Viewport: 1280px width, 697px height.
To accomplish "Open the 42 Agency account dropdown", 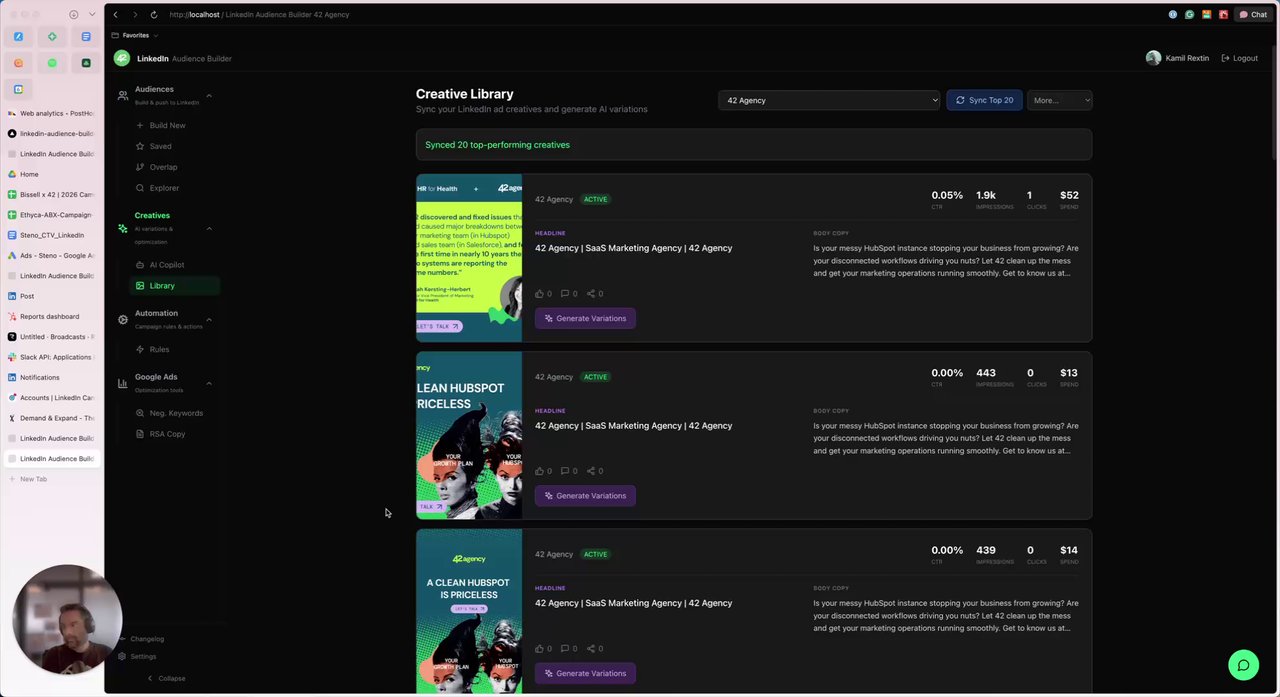I will pyautogui.click(x=829, y=100).
